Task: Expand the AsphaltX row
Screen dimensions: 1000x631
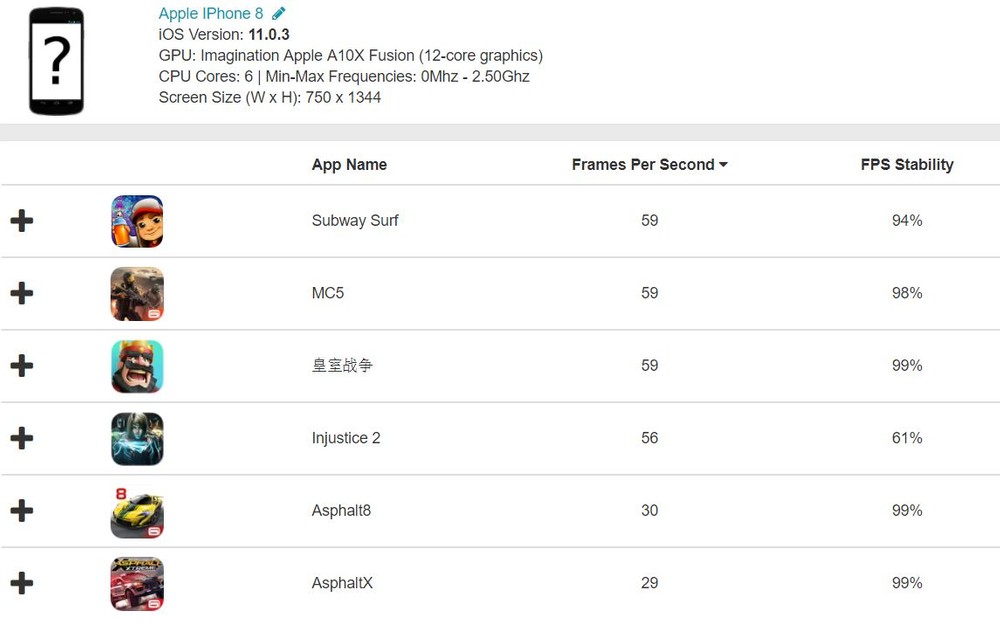Action: coord(21,584)
